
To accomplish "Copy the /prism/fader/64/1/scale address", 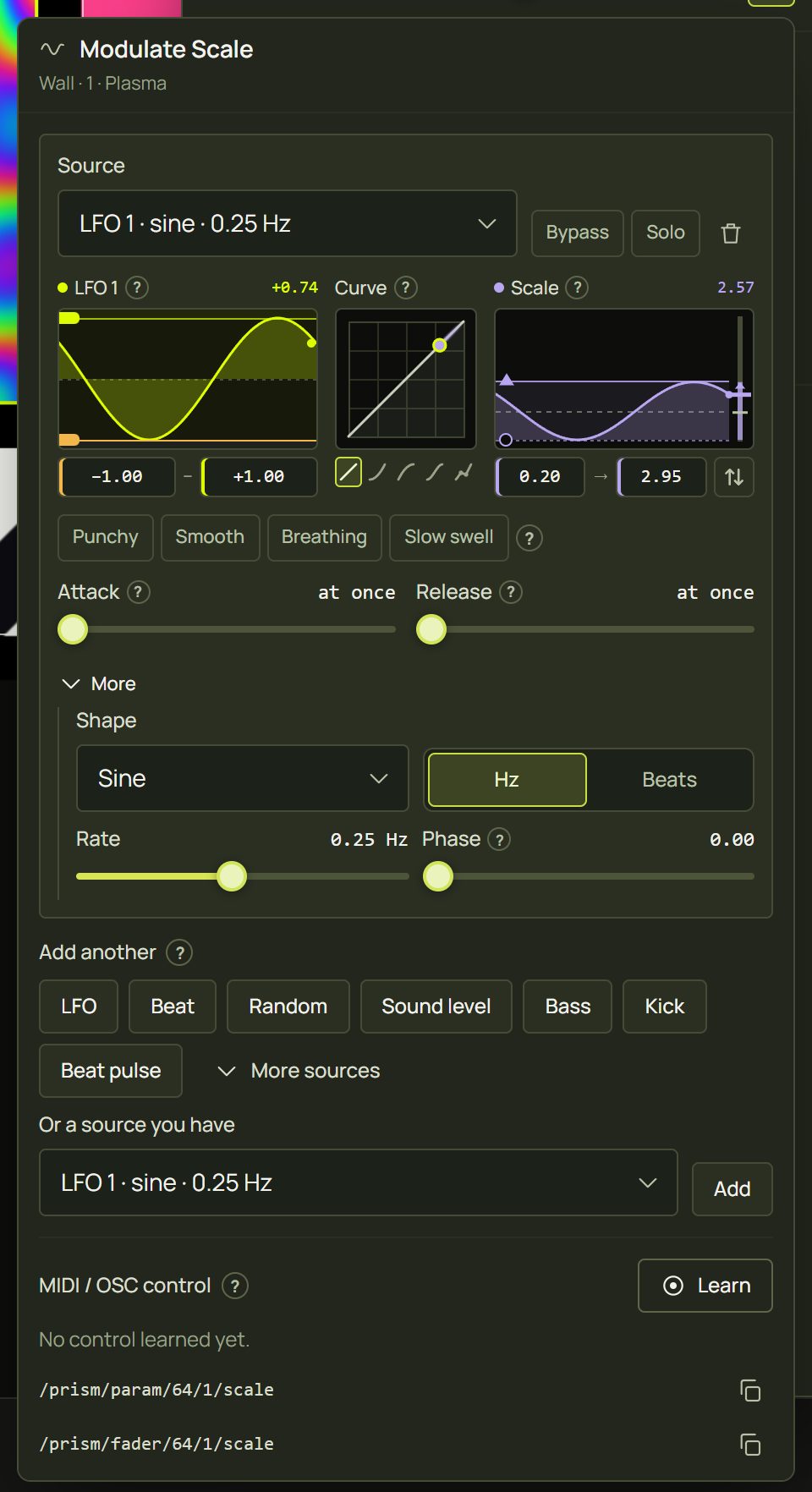I will (x=750, y=1445).
